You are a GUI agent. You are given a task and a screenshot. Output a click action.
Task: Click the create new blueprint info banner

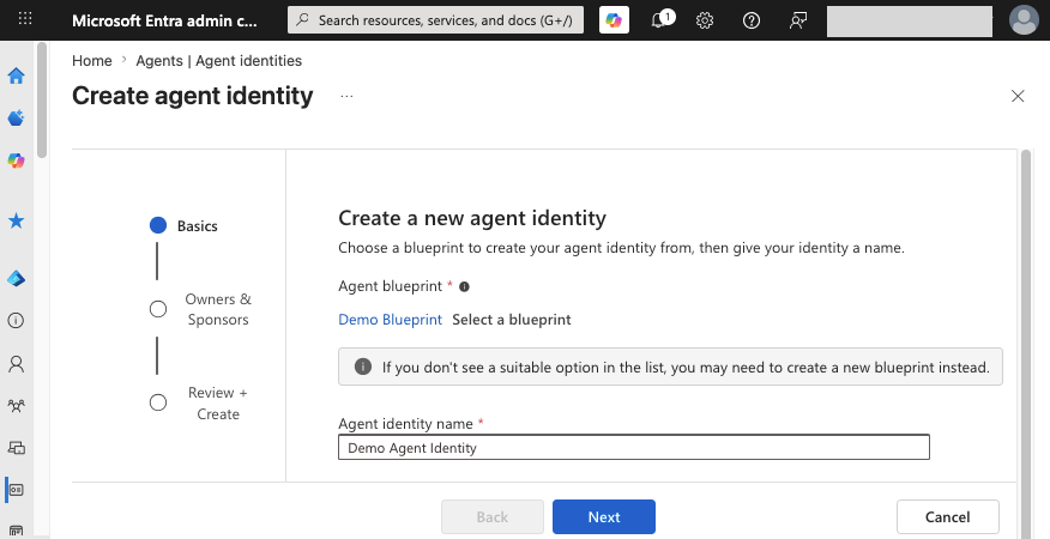coord(670,366)
